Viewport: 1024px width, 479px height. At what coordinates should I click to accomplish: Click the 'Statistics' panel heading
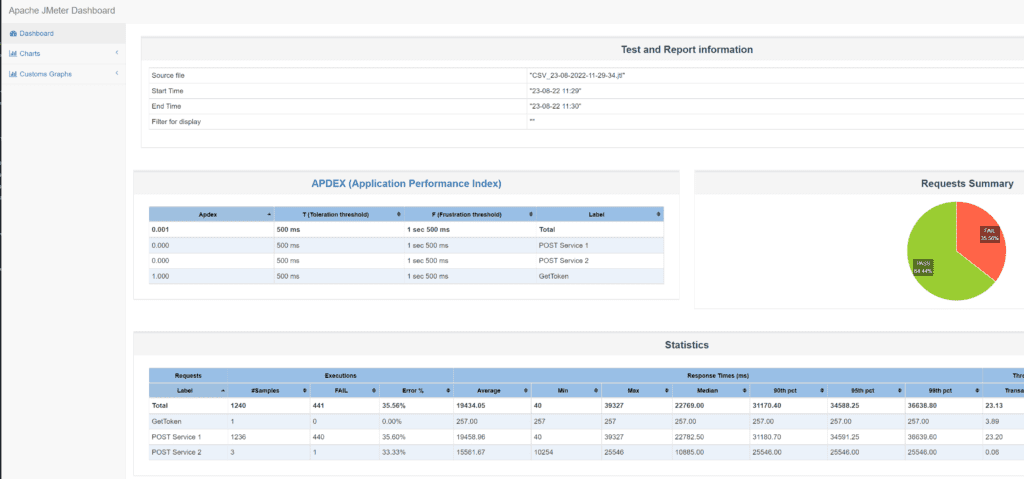pos(686,345)
